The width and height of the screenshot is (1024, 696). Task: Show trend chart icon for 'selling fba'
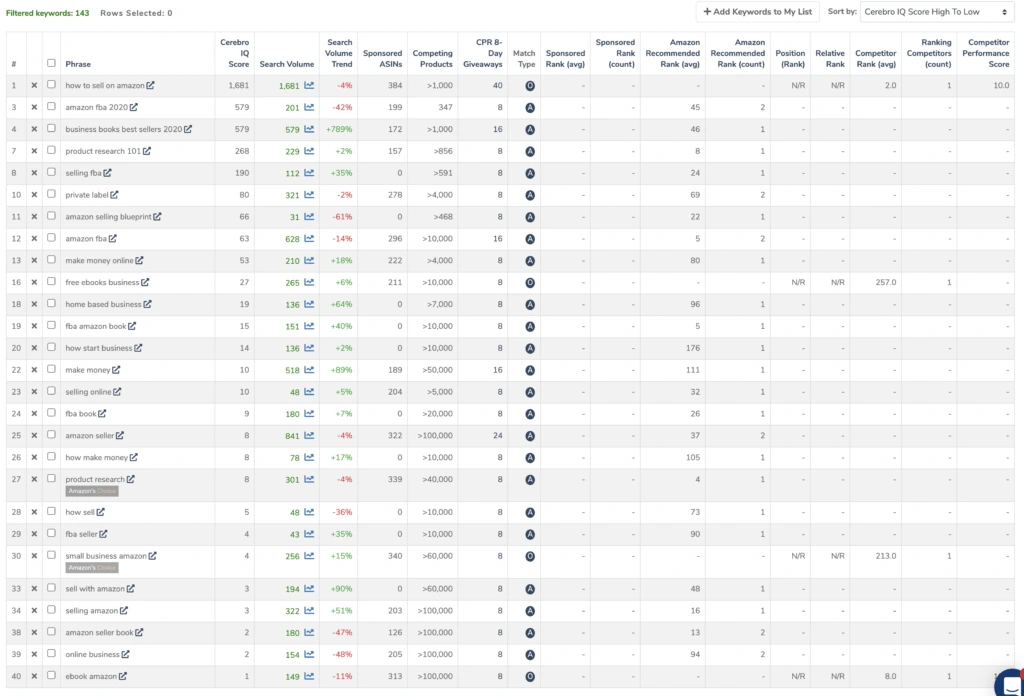point(309,173)
